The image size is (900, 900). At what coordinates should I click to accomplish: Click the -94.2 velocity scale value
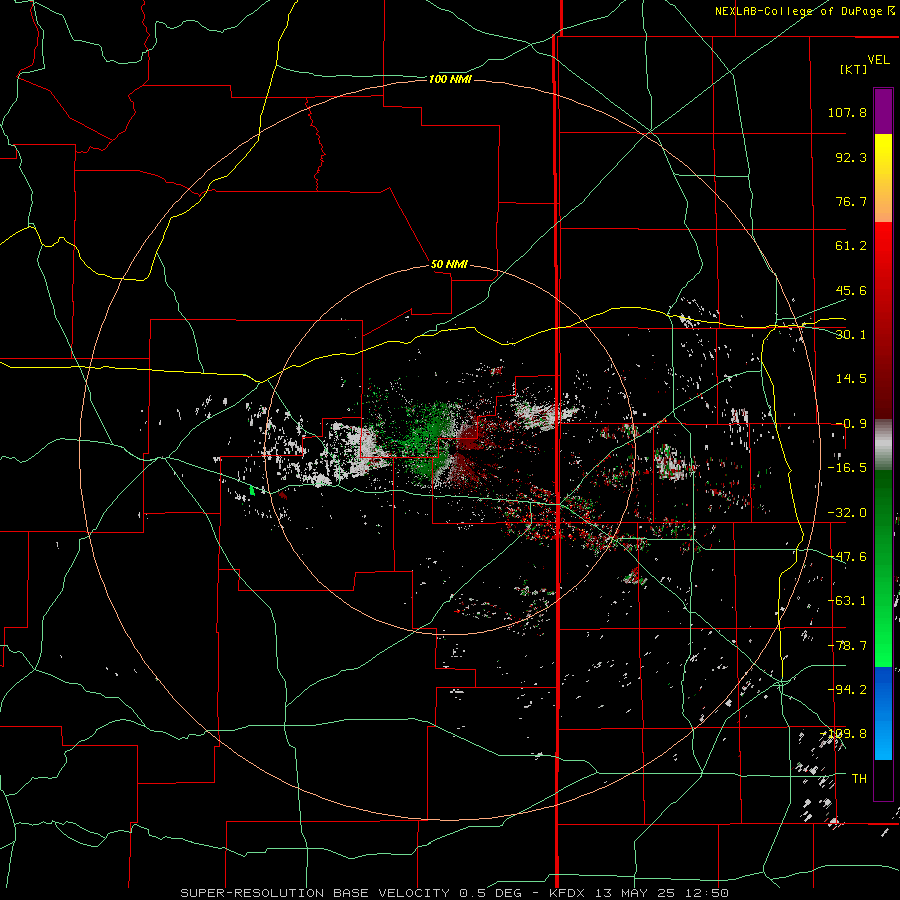click(847, 689)
